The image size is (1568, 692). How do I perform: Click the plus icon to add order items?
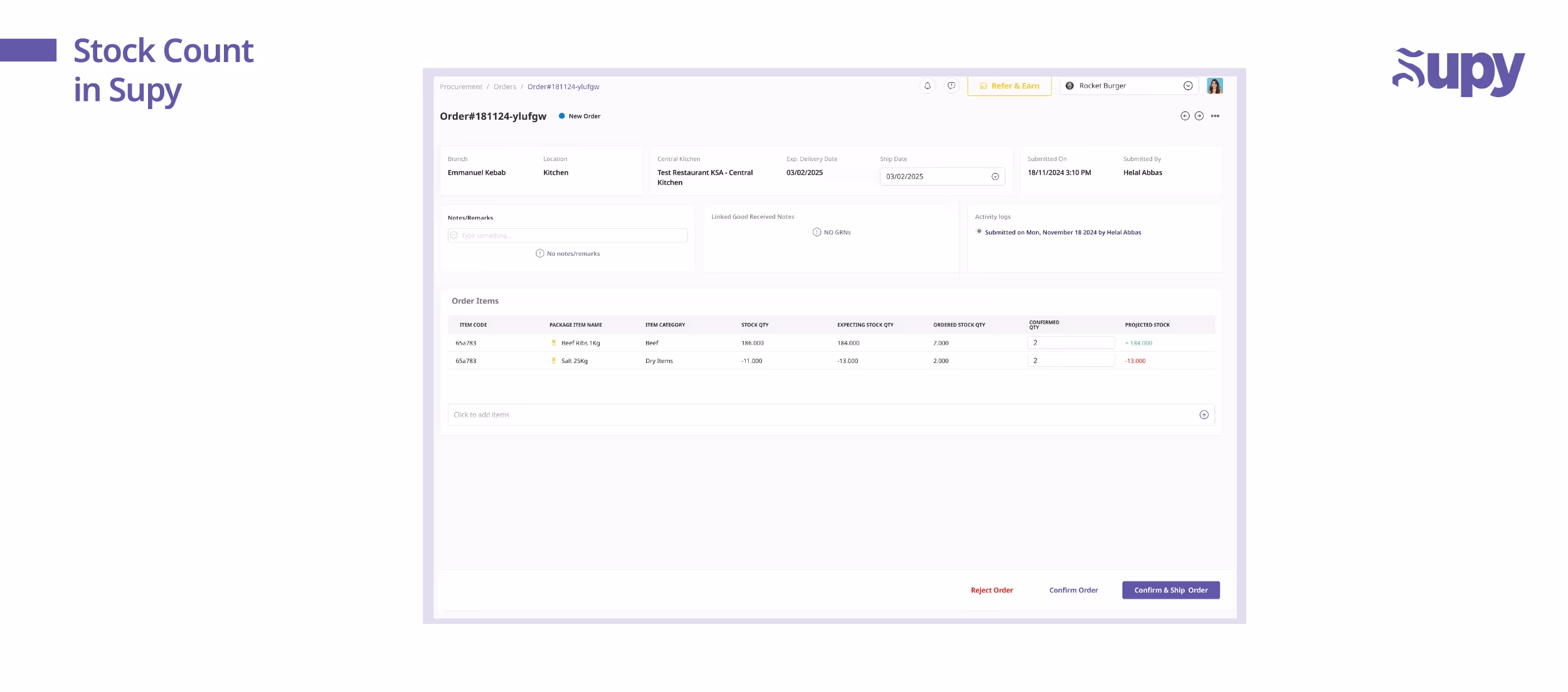tap(1204, 414)
